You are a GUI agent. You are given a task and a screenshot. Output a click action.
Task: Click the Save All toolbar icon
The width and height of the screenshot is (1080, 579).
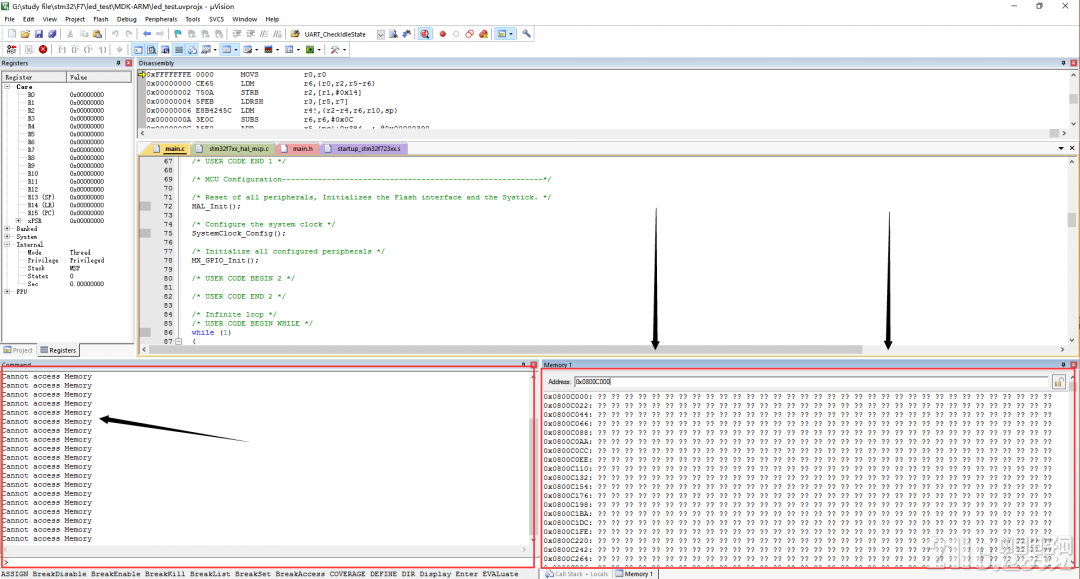tap(52, 34)
